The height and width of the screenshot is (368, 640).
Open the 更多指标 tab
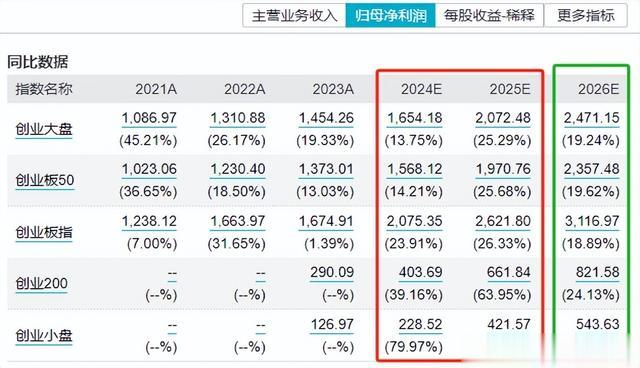coord(586,16)
